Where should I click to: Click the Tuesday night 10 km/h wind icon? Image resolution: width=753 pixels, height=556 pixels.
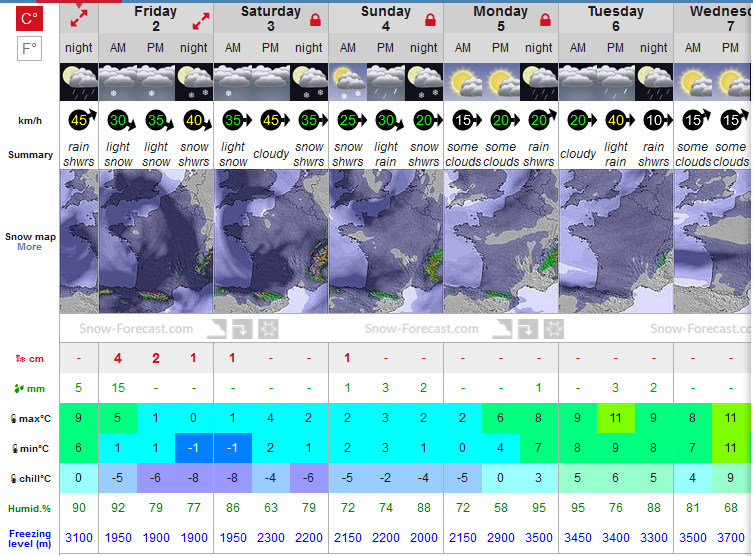657,120
